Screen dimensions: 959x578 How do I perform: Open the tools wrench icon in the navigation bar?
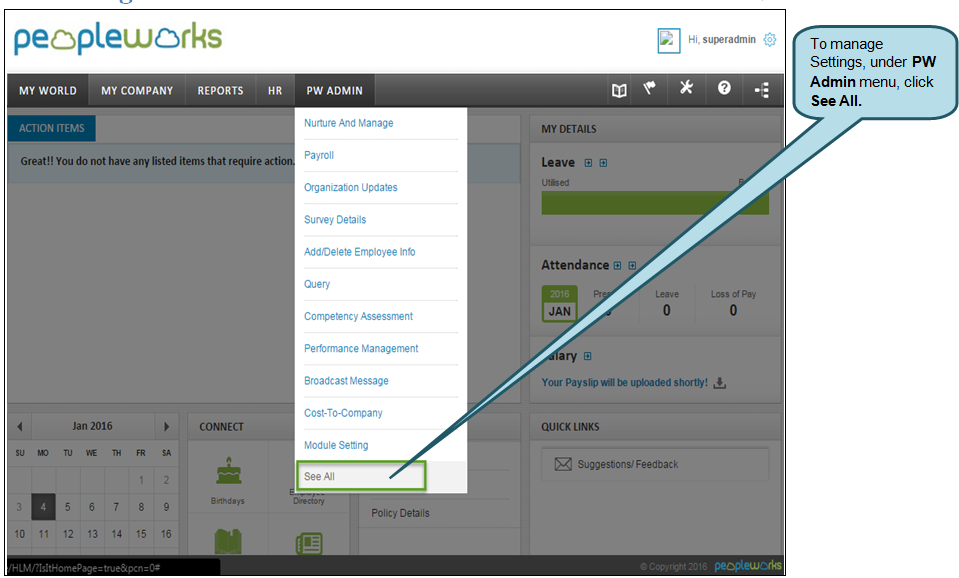686,88
